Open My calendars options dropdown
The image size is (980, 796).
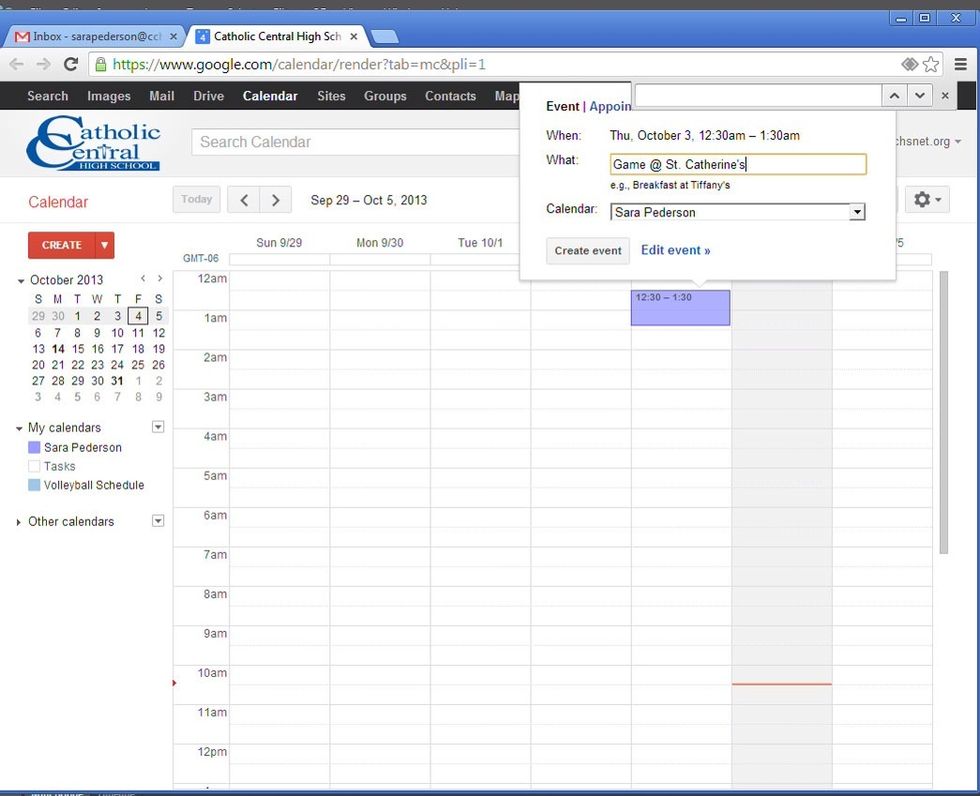157,427
